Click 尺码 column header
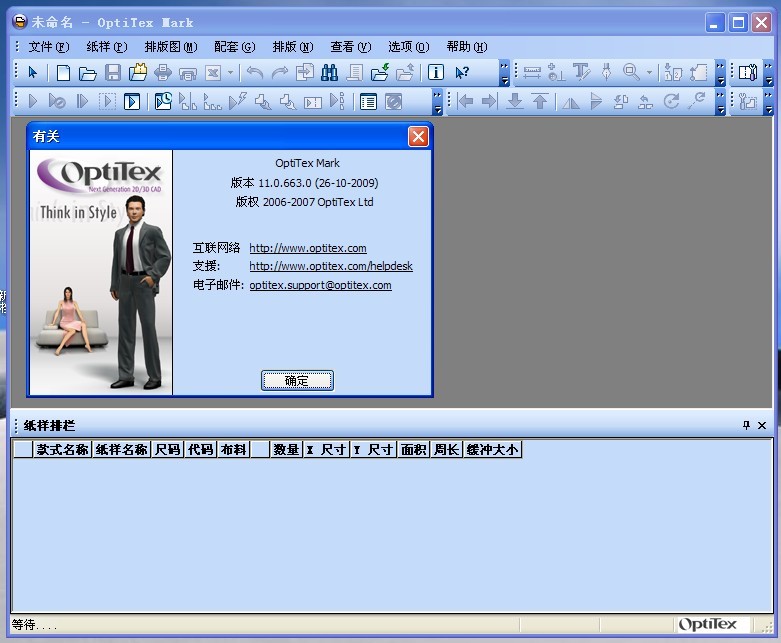 (x=167, y=449)
